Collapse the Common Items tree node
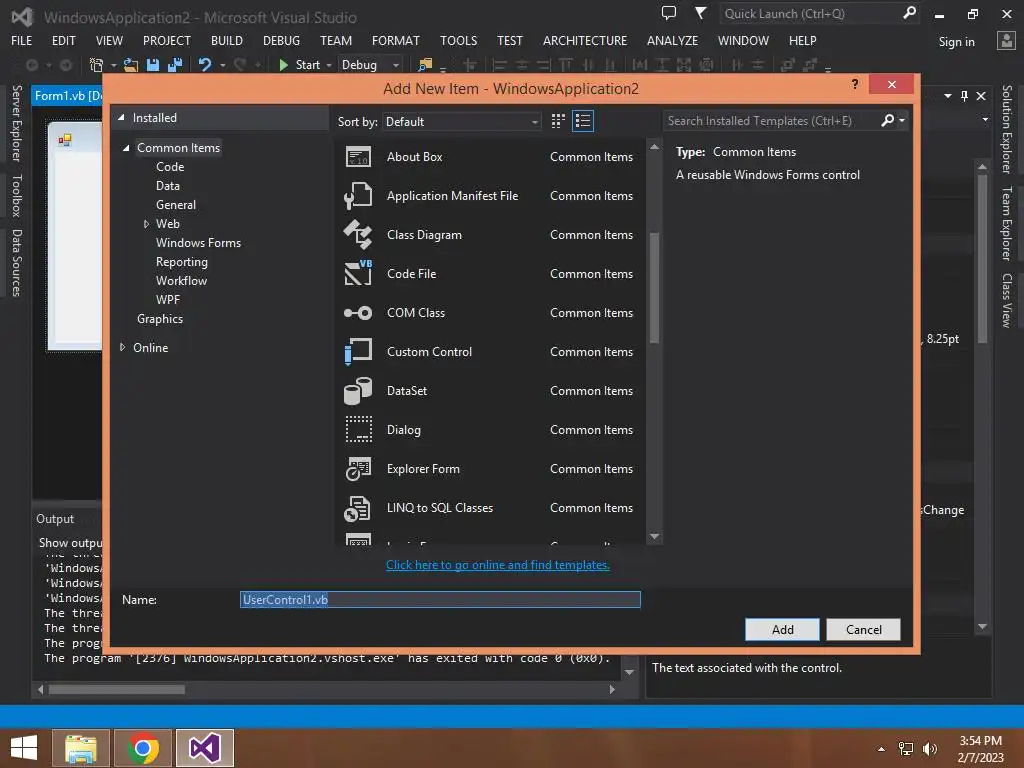1024x768 pixels. pos(126,148)
